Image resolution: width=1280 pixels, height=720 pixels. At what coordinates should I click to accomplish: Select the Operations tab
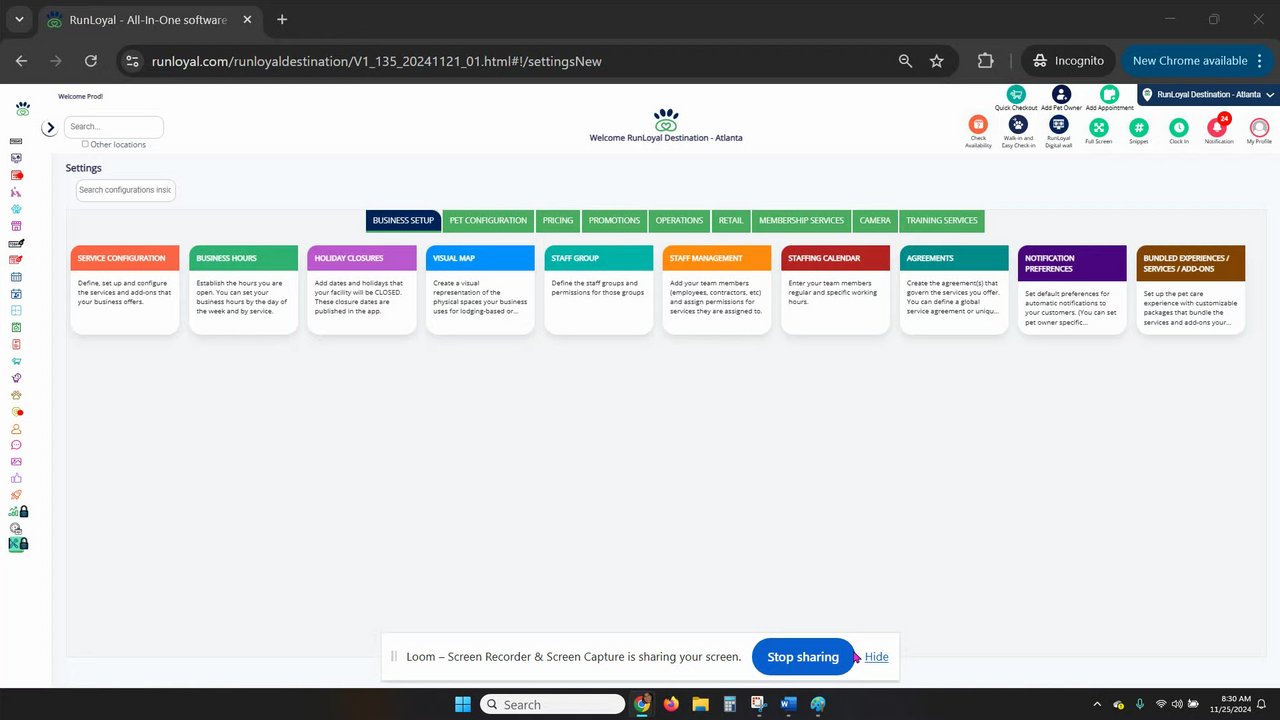point(679,220)
